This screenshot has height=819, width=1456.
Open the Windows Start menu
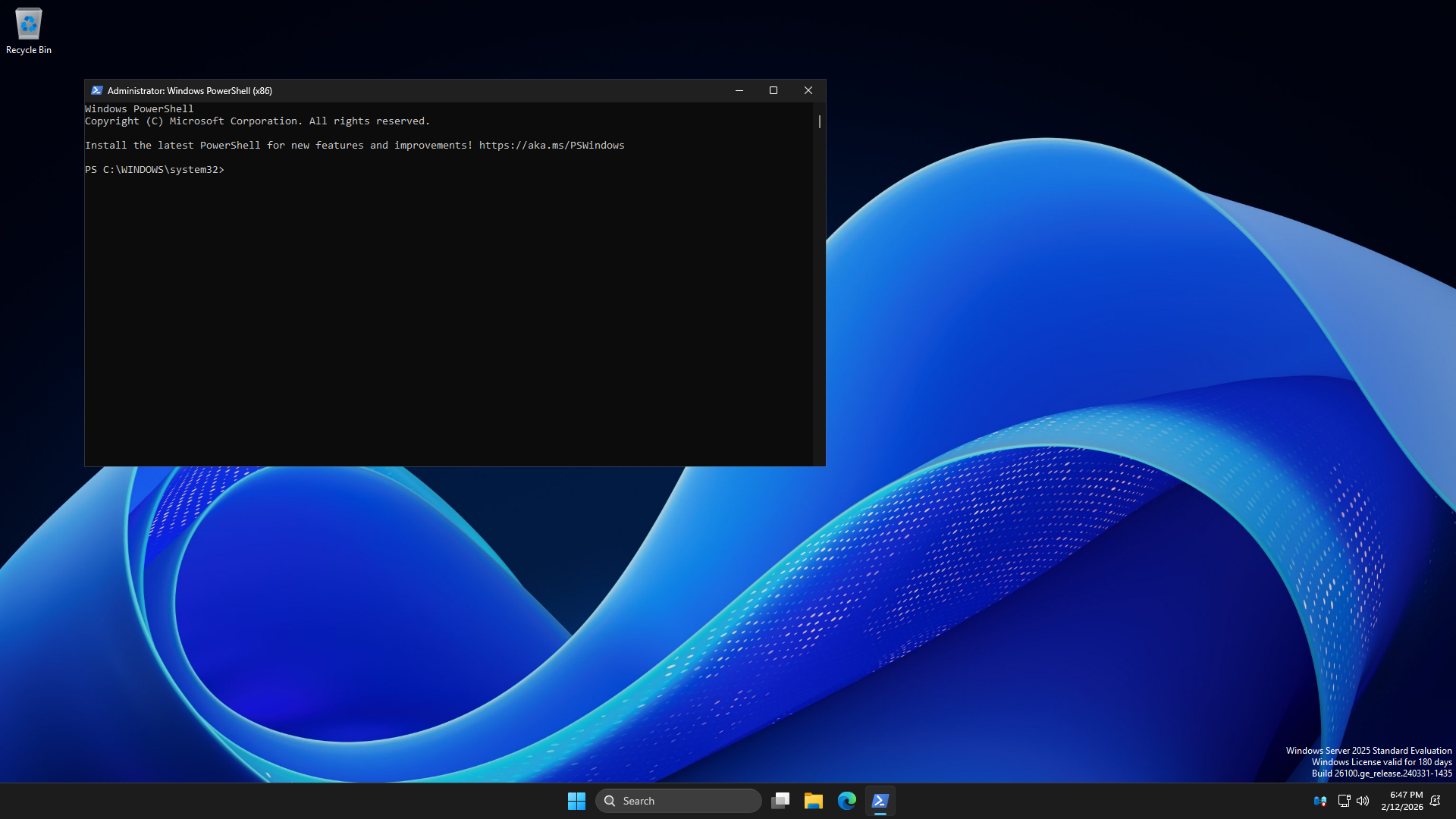coord(576,801)
